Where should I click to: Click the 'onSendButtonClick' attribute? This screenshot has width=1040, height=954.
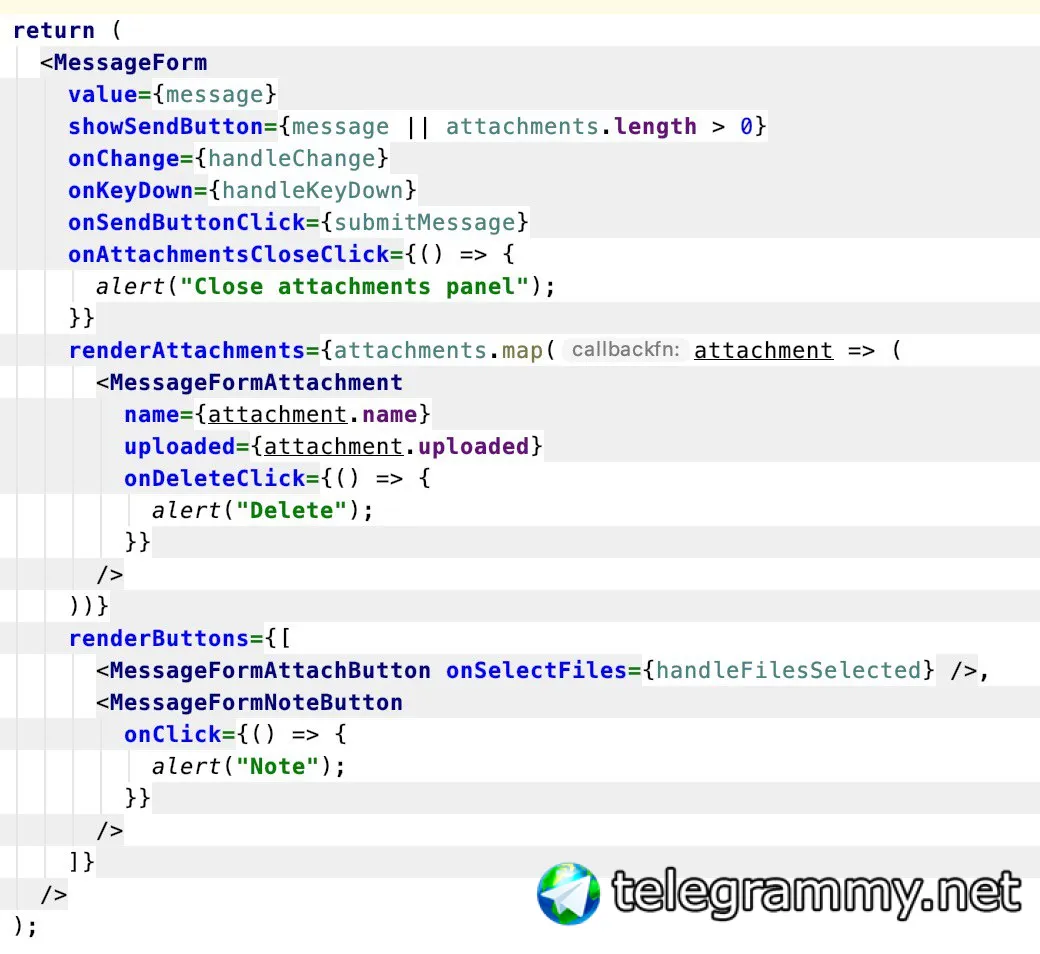coord(187,222)
